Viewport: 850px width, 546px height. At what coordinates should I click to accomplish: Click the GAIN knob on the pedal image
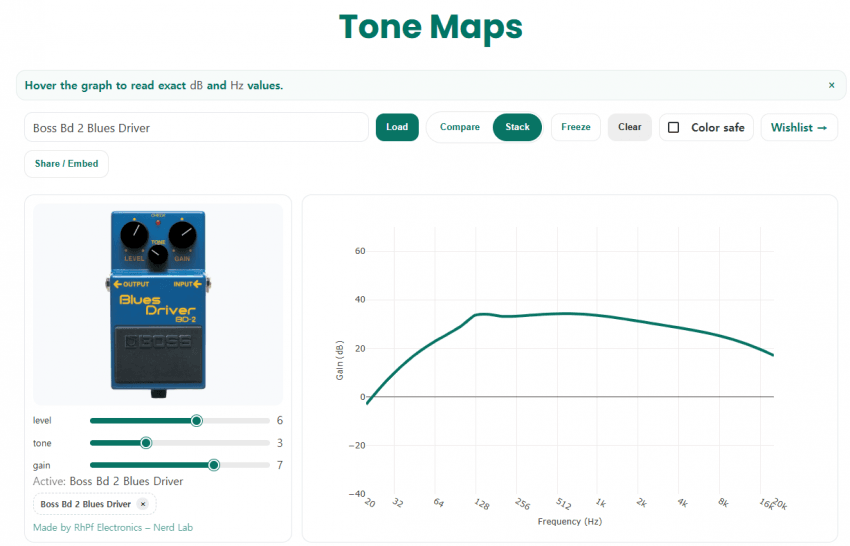(182, 235)
